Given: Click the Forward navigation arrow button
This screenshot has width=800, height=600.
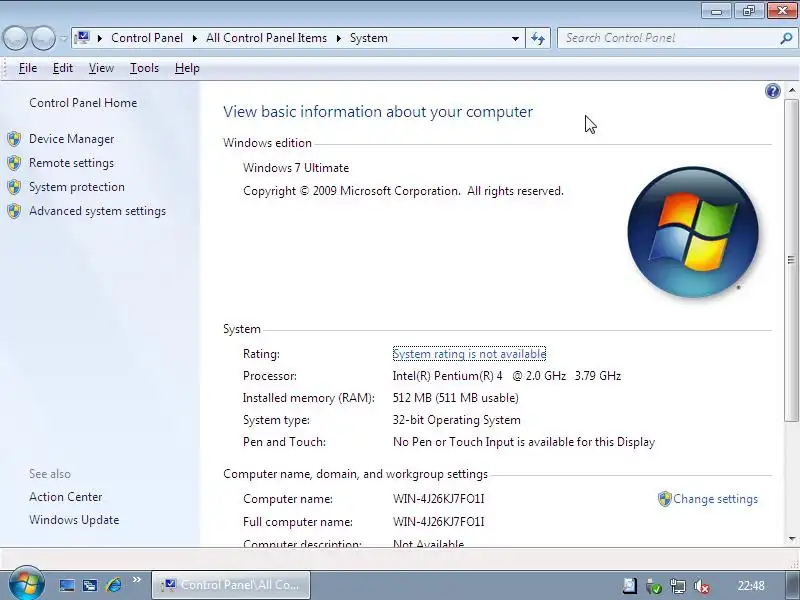Looking at the screenshot, I should (x=43, y=38).
